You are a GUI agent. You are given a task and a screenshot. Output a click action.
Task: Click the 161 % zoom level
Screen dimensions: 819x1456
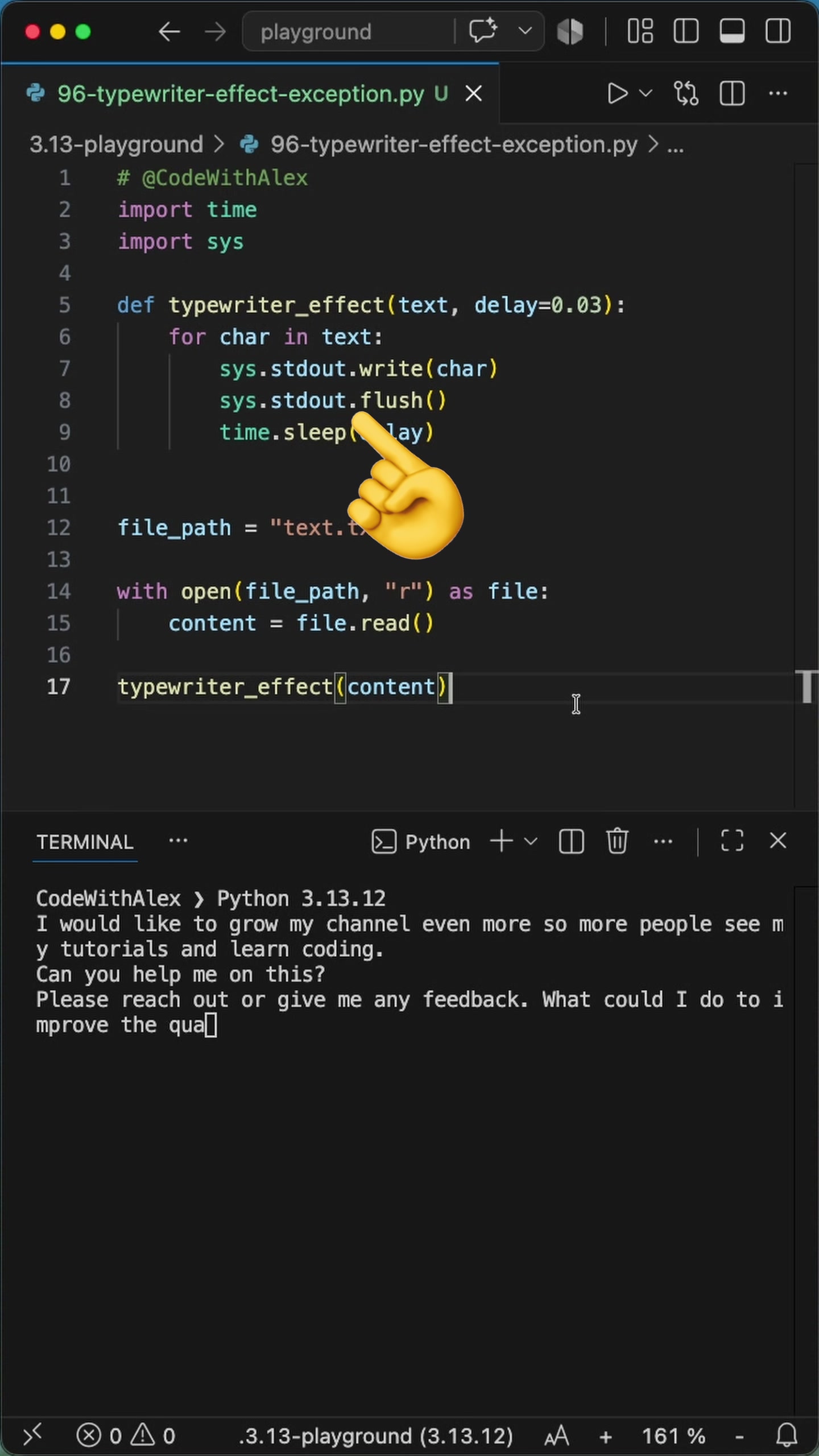click(673, 1437)
